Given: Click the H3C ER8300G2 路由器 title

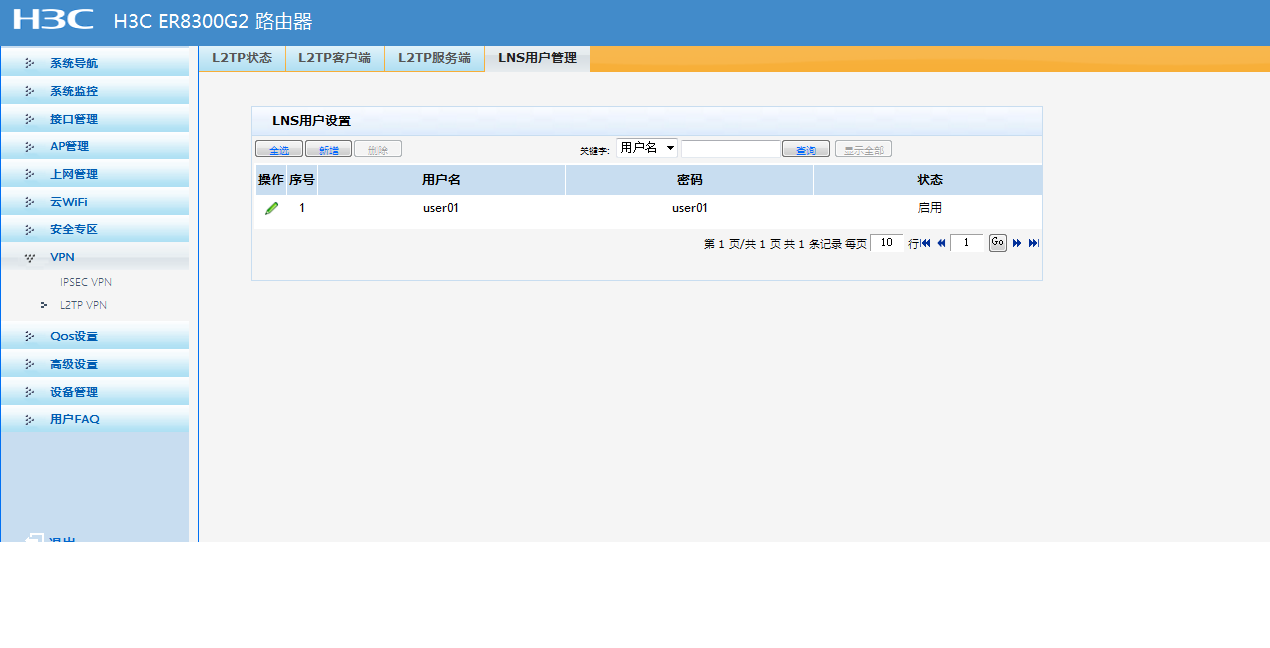Looking at the screenshot, I should click(213, 22).
